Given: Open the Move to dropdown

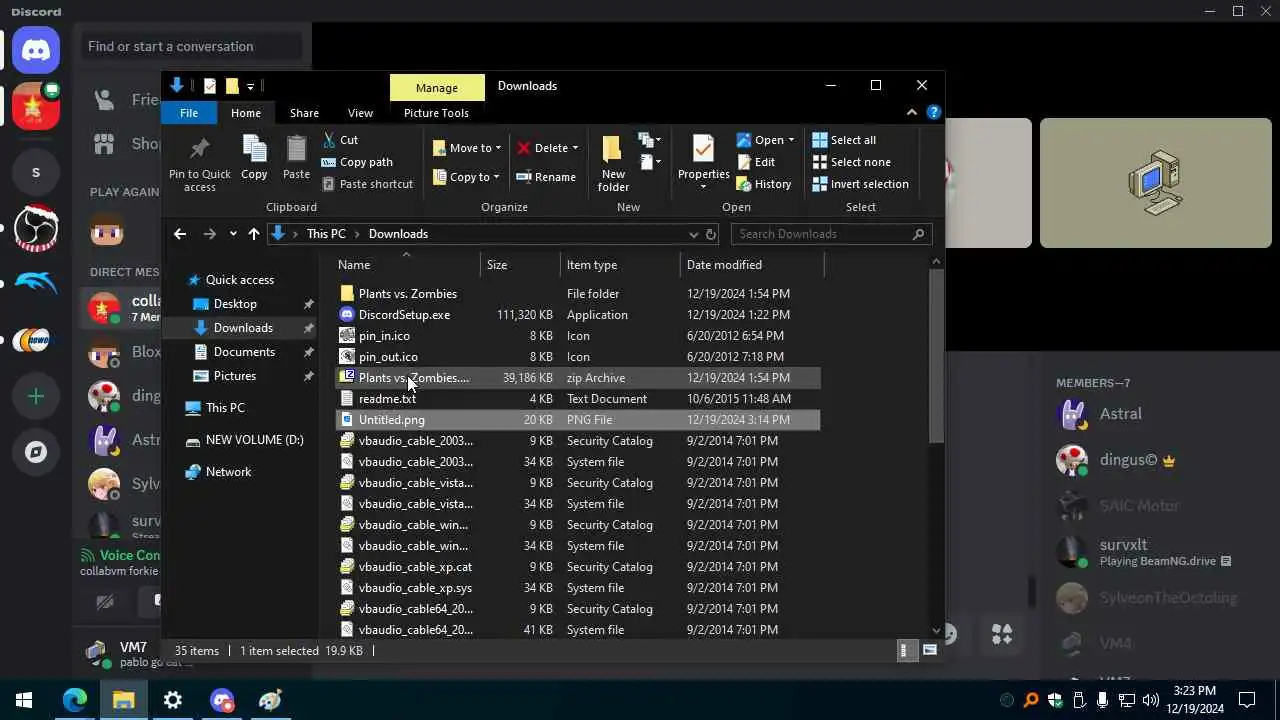Looking at the screenshot, I should pyautogui.click(x=466, y=148).
